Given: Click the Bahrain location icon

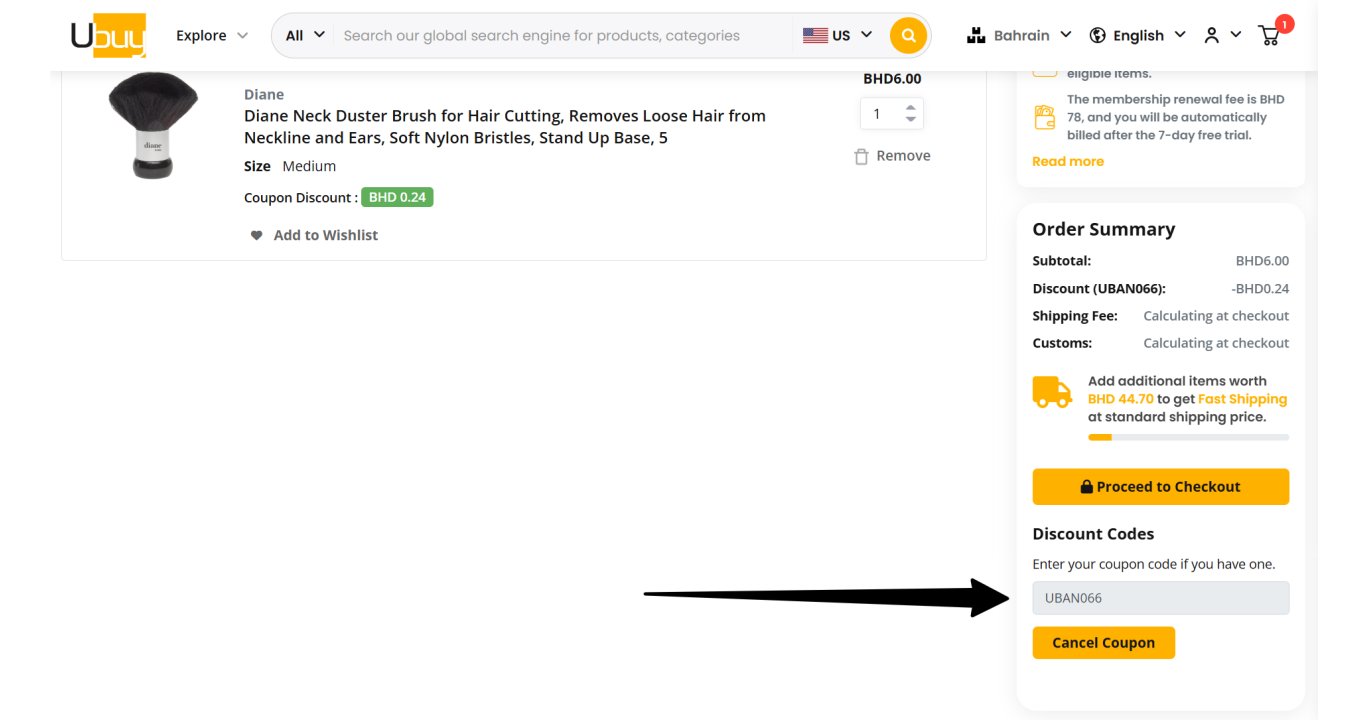Looking at the screenshot, I should tap(976, 35).
